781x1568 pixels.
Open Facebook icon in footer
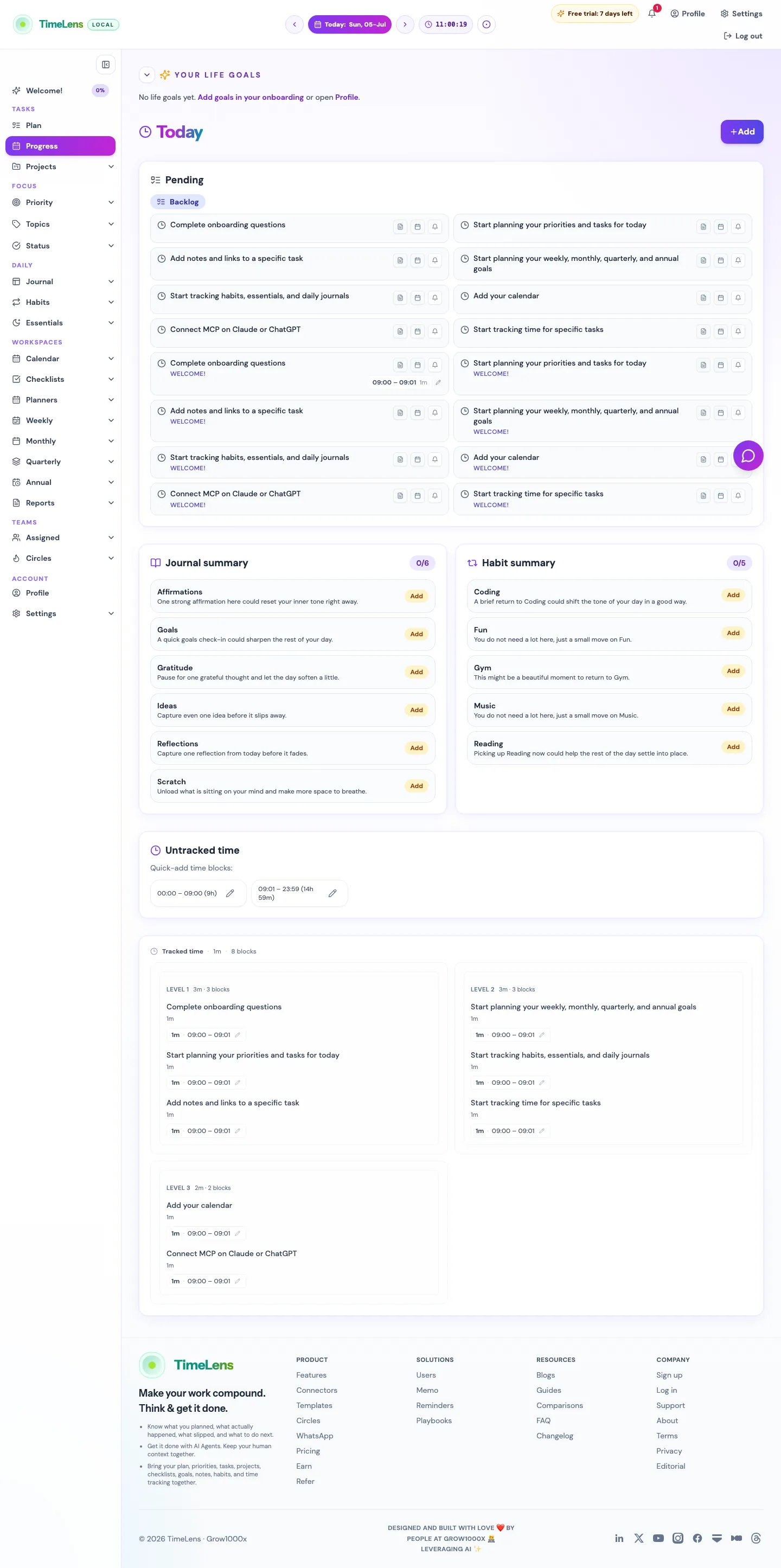697,1538
